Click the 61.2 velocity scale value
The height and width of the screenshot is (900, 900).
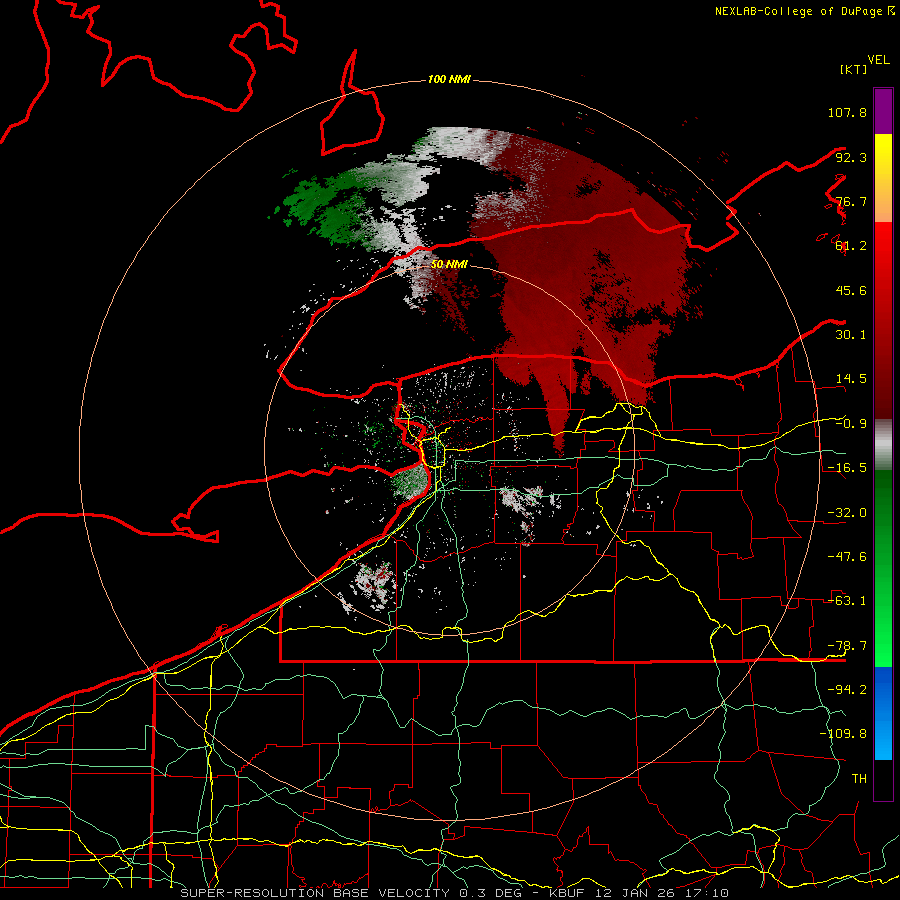[851, 246]
